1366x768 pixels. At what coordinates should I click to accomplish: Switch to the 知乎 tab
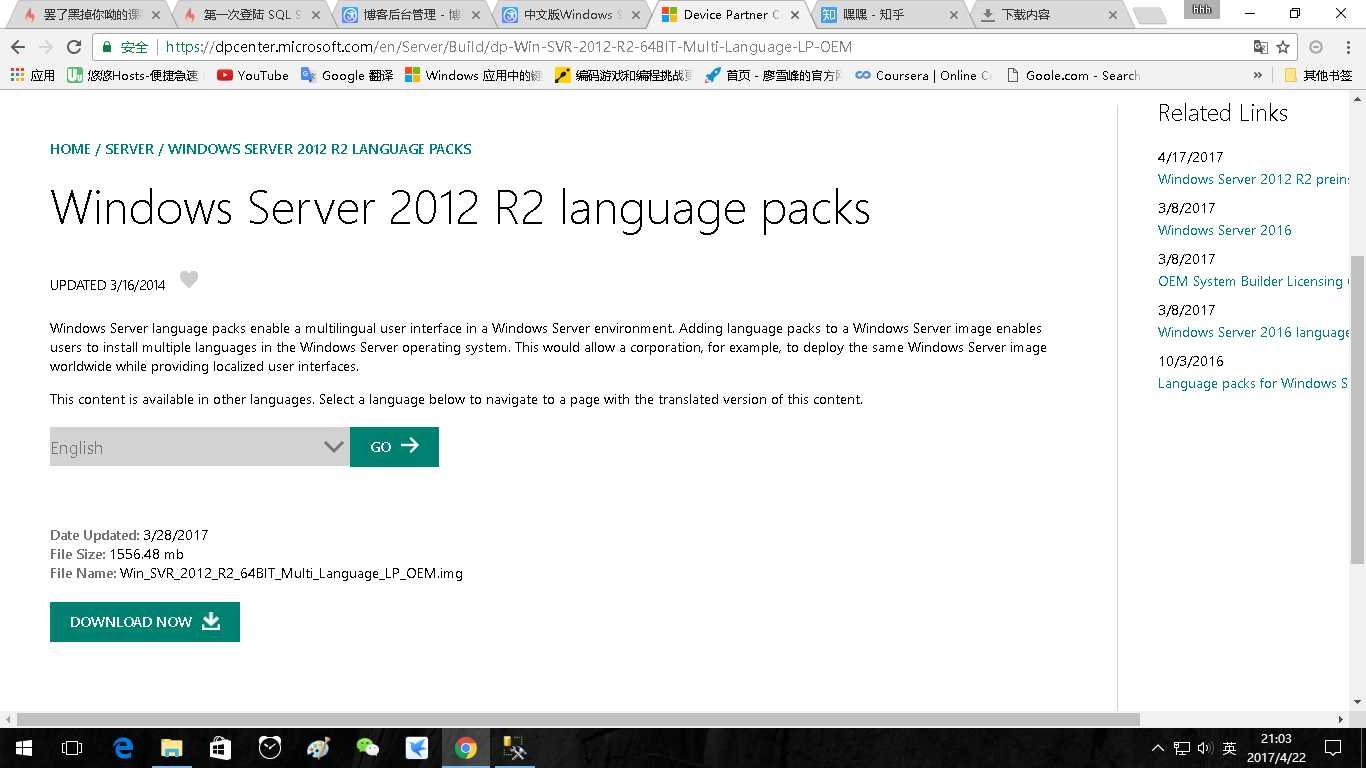886,15
